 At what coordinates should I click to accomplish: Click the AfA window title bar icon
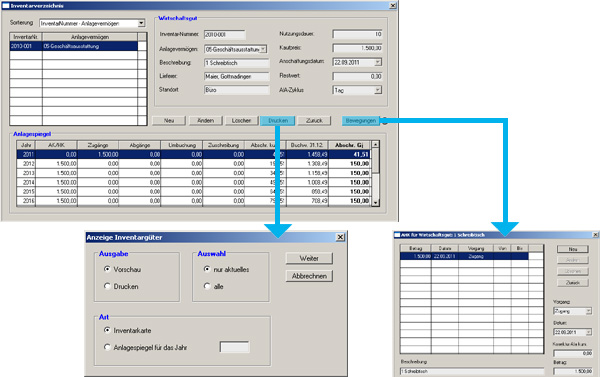click(397, 235)
